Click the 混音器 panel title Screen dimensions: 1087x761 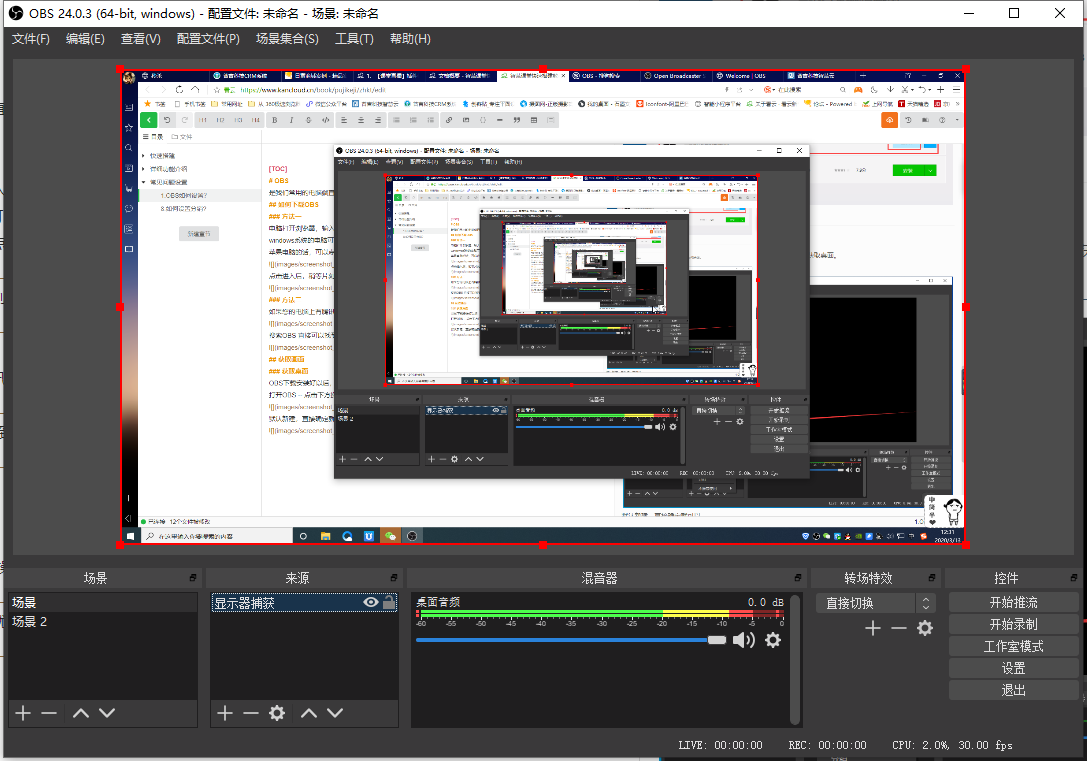click(599, 578)
